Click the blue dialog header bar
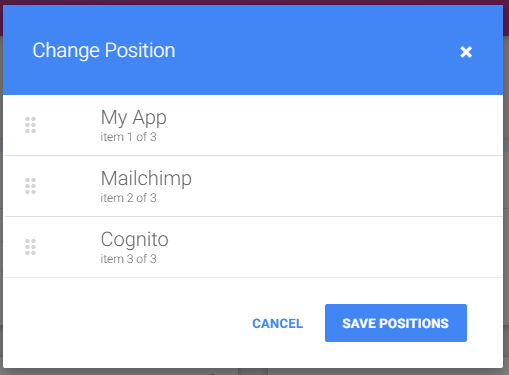Viewport: 509px width, 375px height. [x=253, y=50]
